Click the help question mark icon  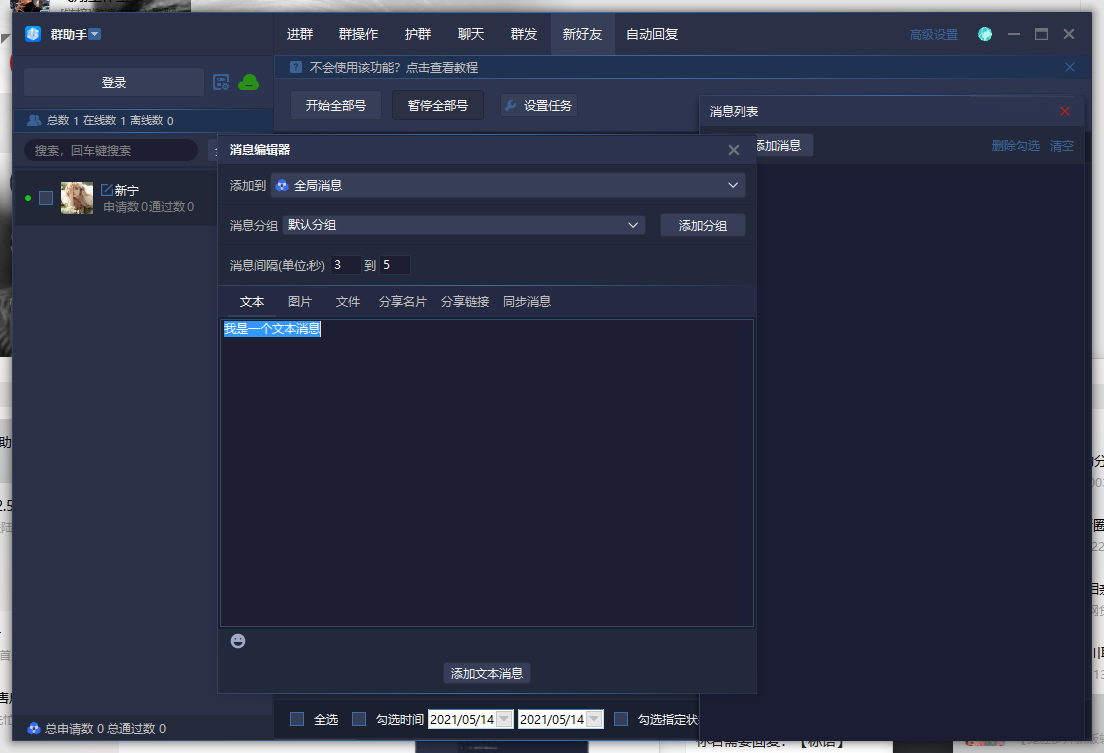[x=296, y=67]
